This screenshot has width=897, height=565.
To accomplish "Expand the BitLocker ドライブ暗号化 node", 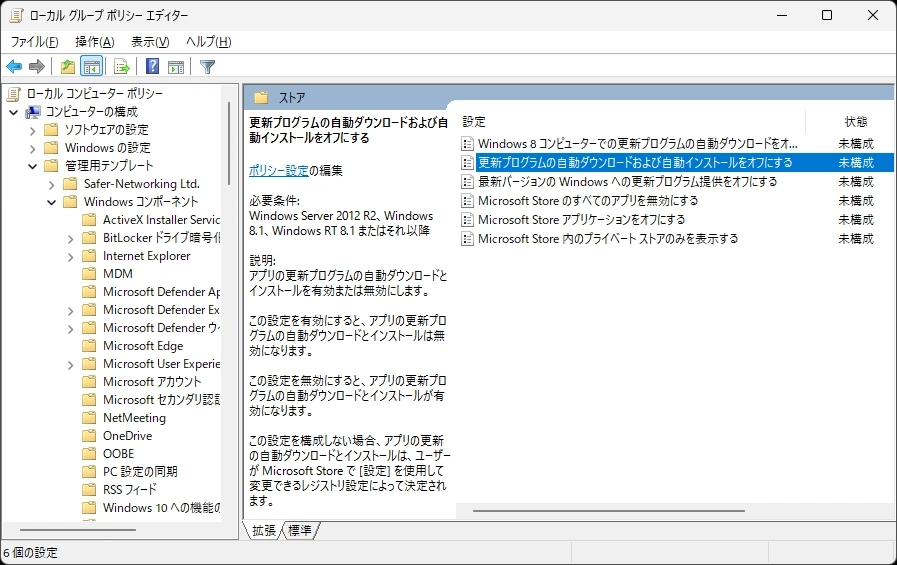I will point(70,238).
